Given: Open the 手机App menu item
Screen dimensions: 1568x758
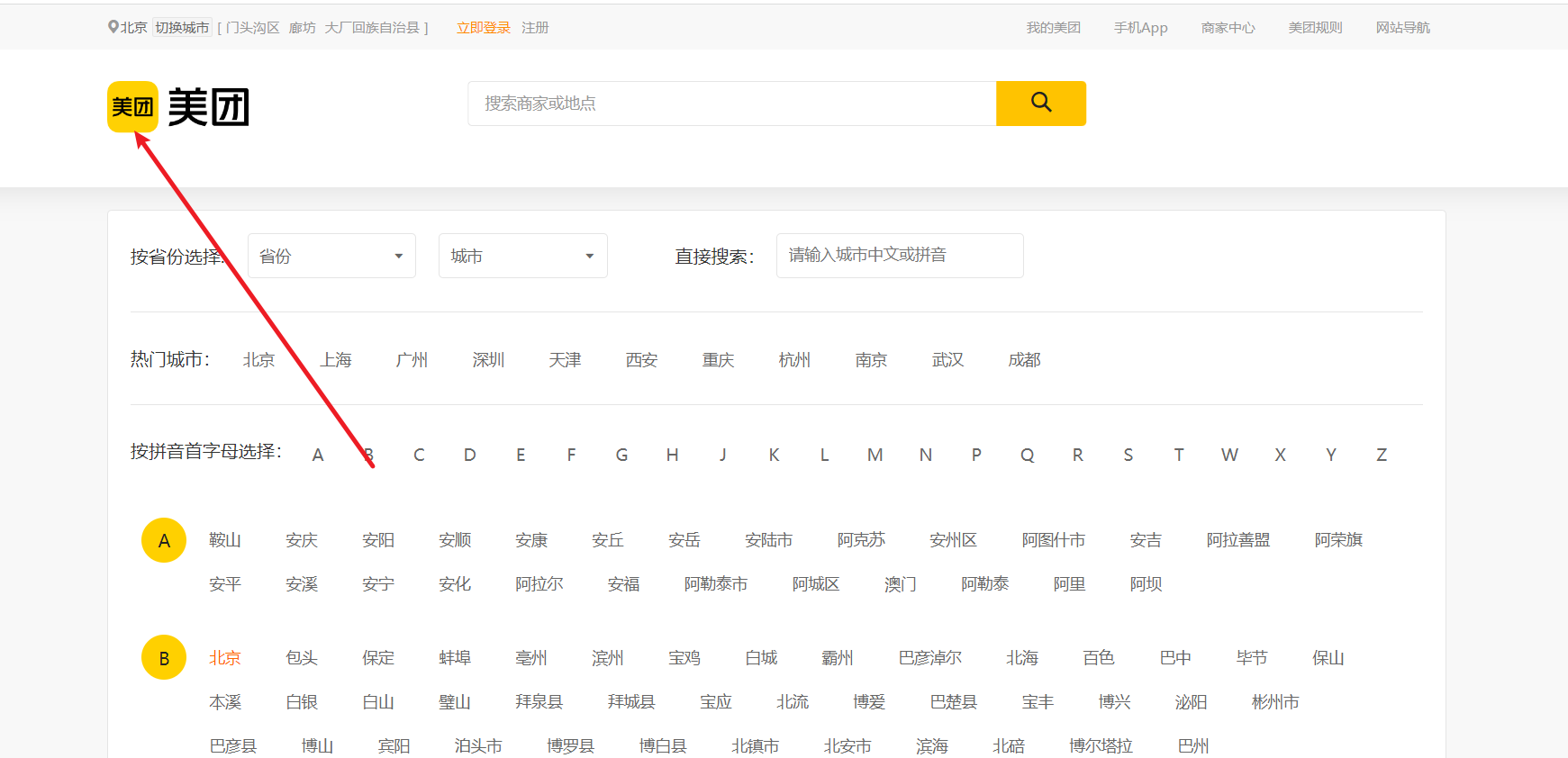Looking at the screenshot, I should tap(1141, 28).
